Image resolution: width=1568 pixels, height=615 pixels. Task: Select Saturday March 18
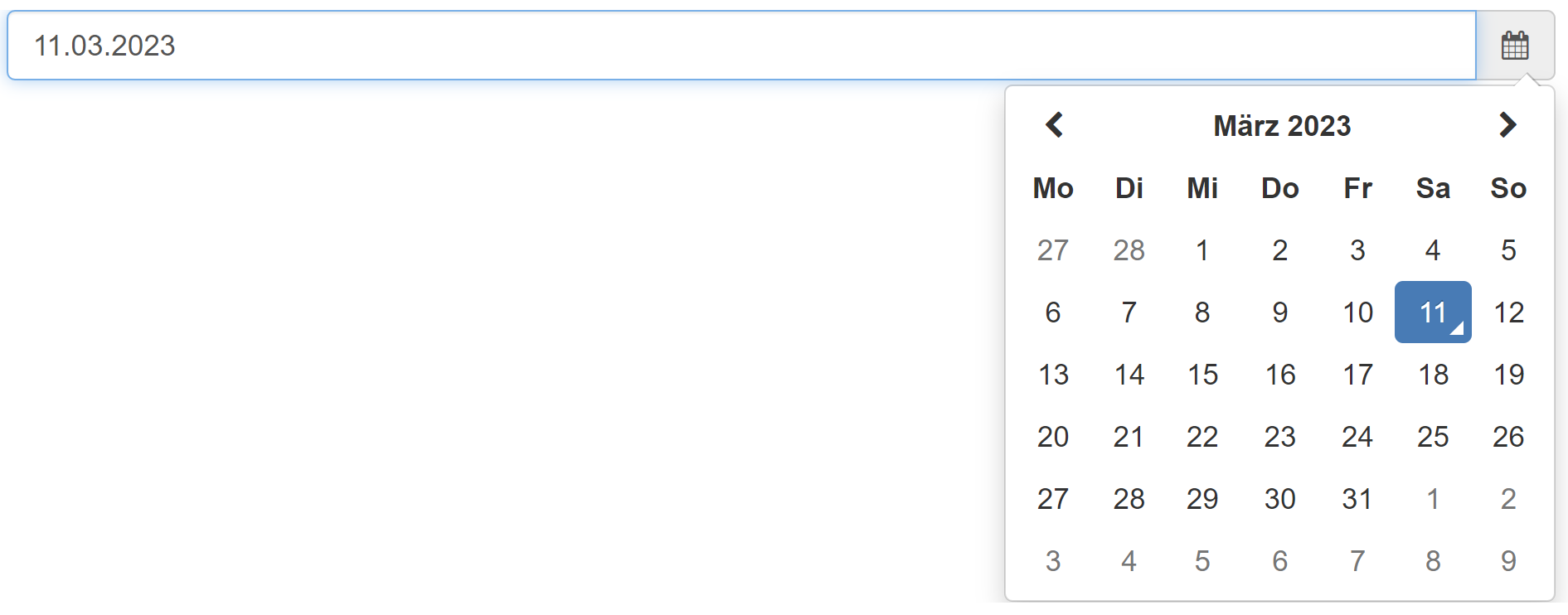[x=1433, y=375]
